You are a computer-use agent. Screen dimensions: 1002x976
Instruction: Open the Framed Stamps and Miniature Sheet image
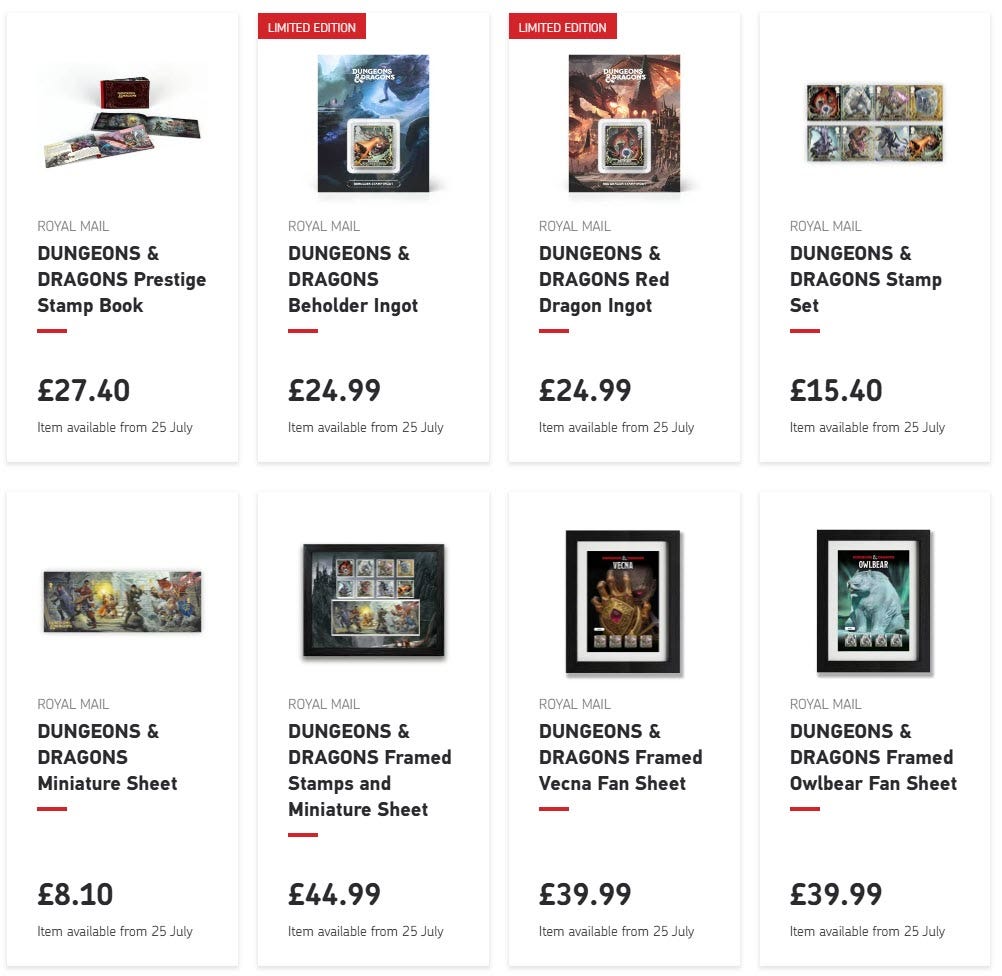pos(374,600)
